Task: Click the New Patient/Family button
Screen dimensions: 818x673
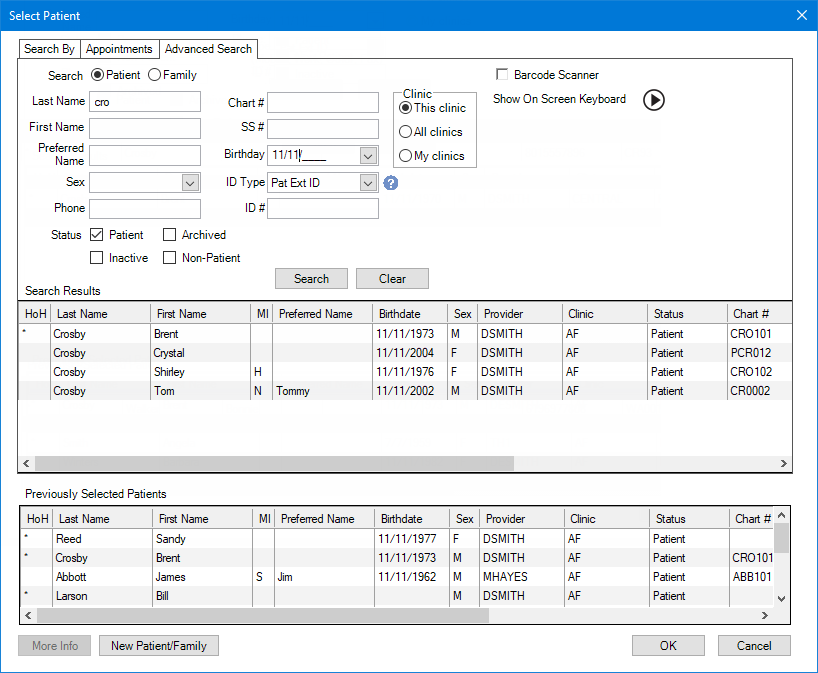Action: 159,646
